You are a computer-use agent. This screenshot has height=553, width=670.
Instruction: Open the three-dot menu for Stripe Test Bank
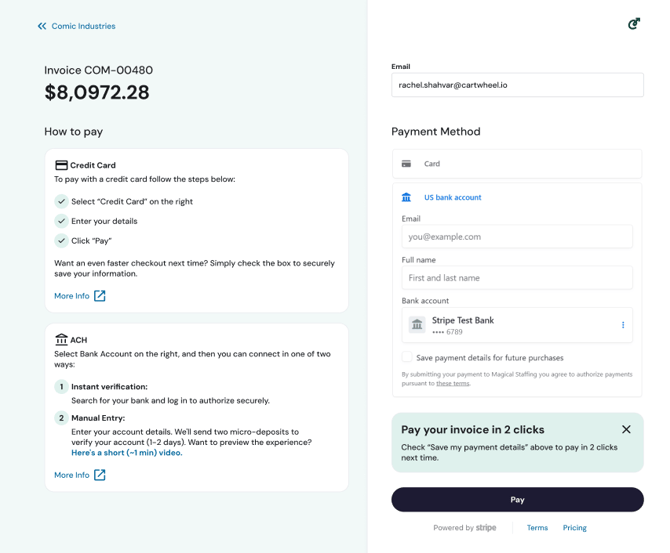pyautogui.click(x=623, y=325)
